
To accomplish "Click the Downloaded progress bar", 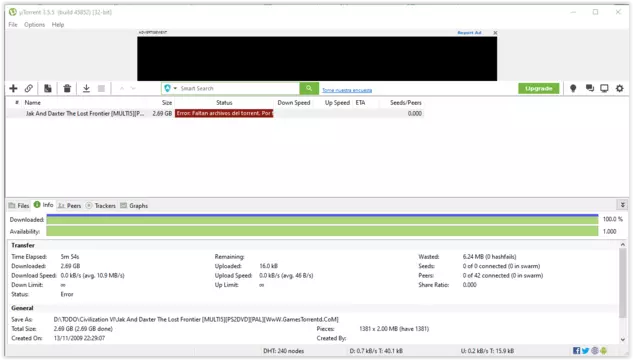I will (322, 219).
